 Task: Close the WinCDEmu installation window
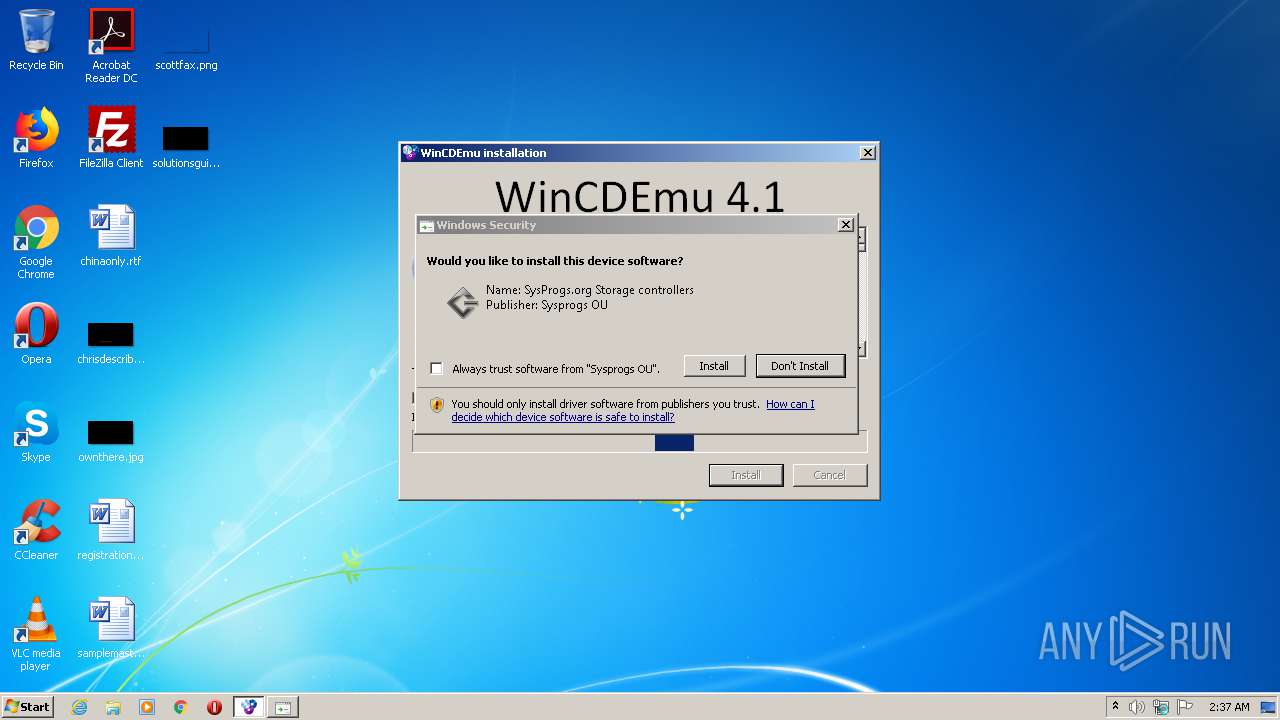point(868,153)
